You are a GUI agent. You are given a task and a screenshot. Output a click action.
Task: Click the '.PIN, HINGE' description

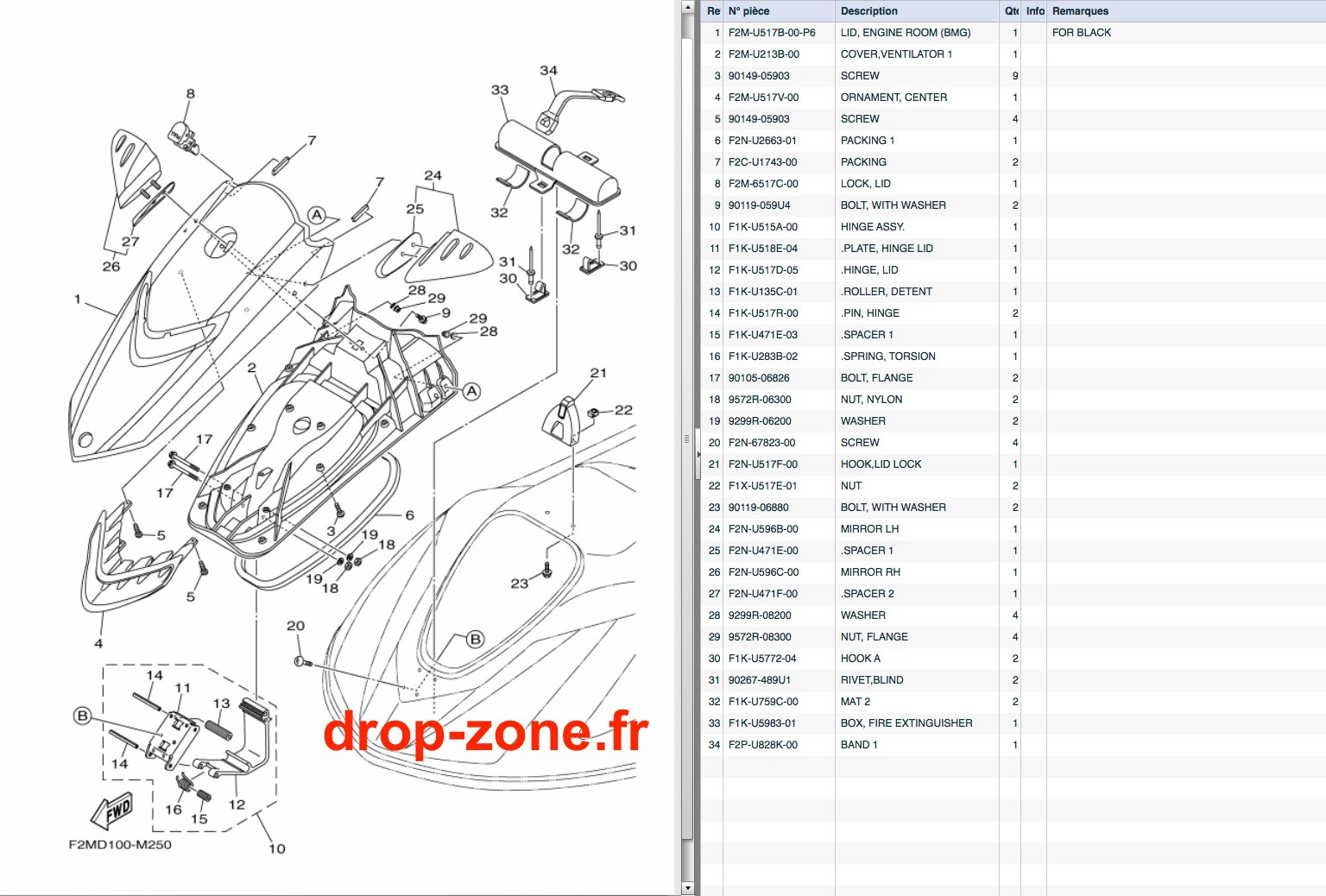click(870, 313)
